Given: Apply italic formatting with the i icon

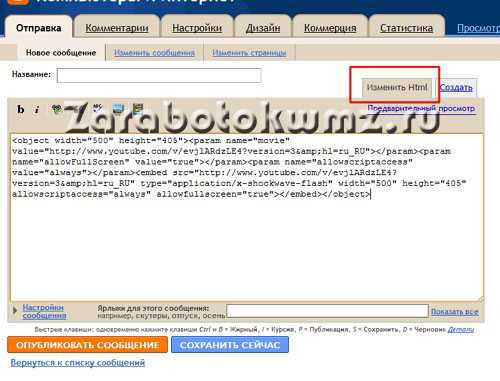Looking at the screenshot, I should 37,109.
